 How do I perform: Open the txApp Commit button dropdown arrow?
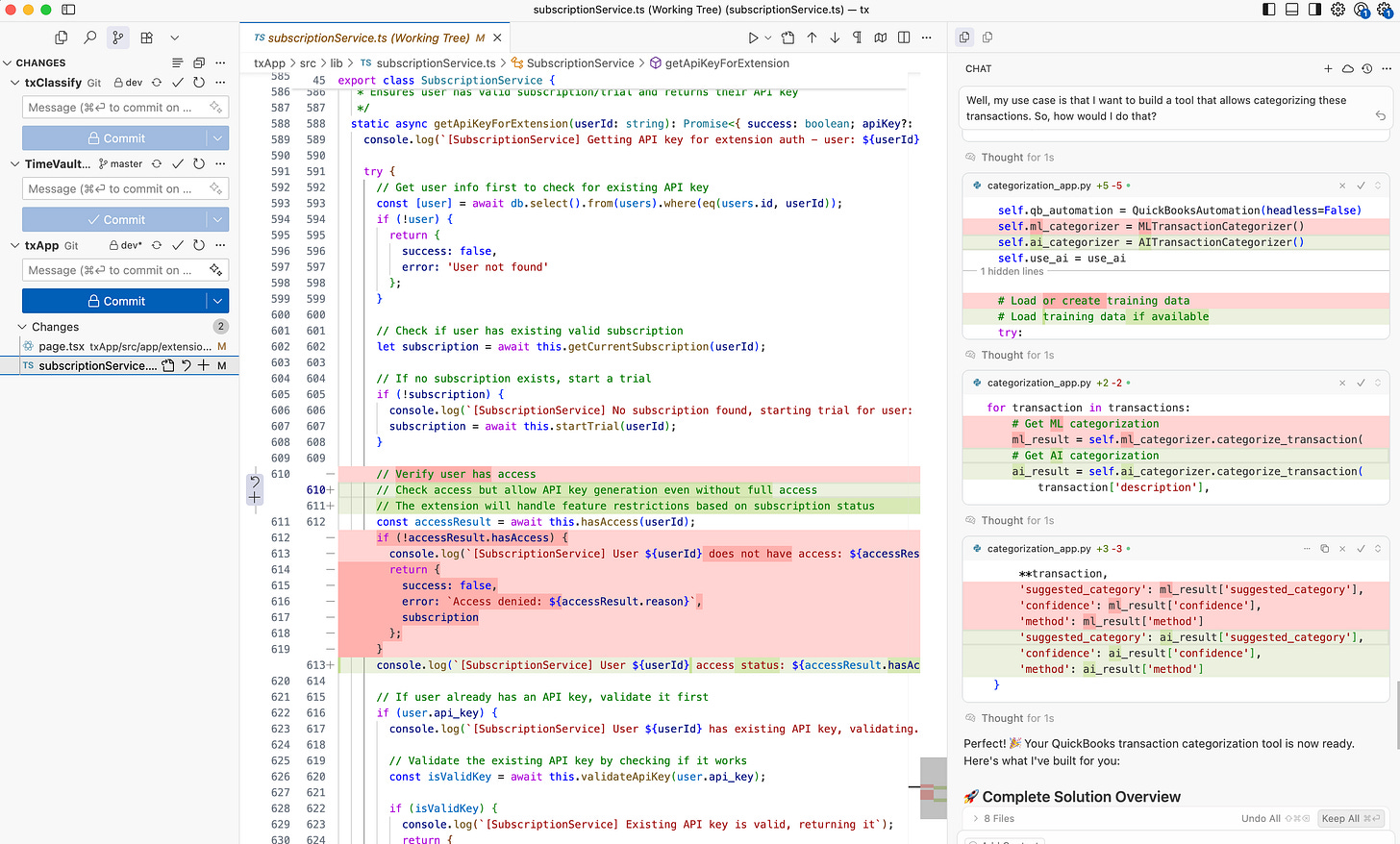218,301
